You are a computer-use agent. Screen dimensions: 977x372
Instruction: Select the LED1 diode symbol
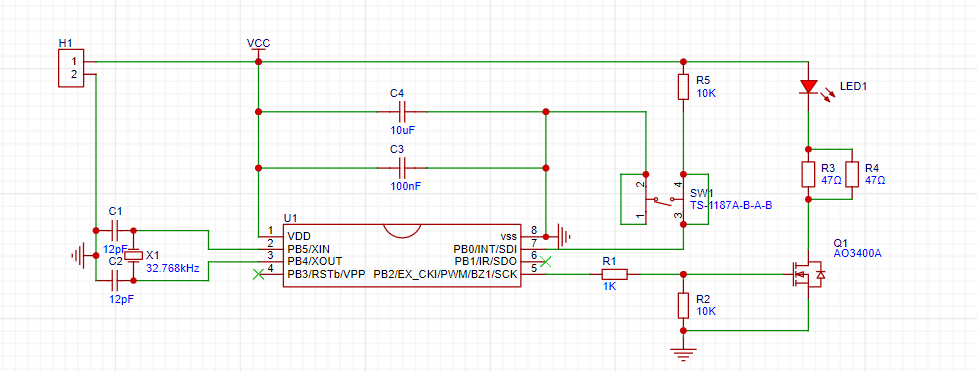pos(808,87)
